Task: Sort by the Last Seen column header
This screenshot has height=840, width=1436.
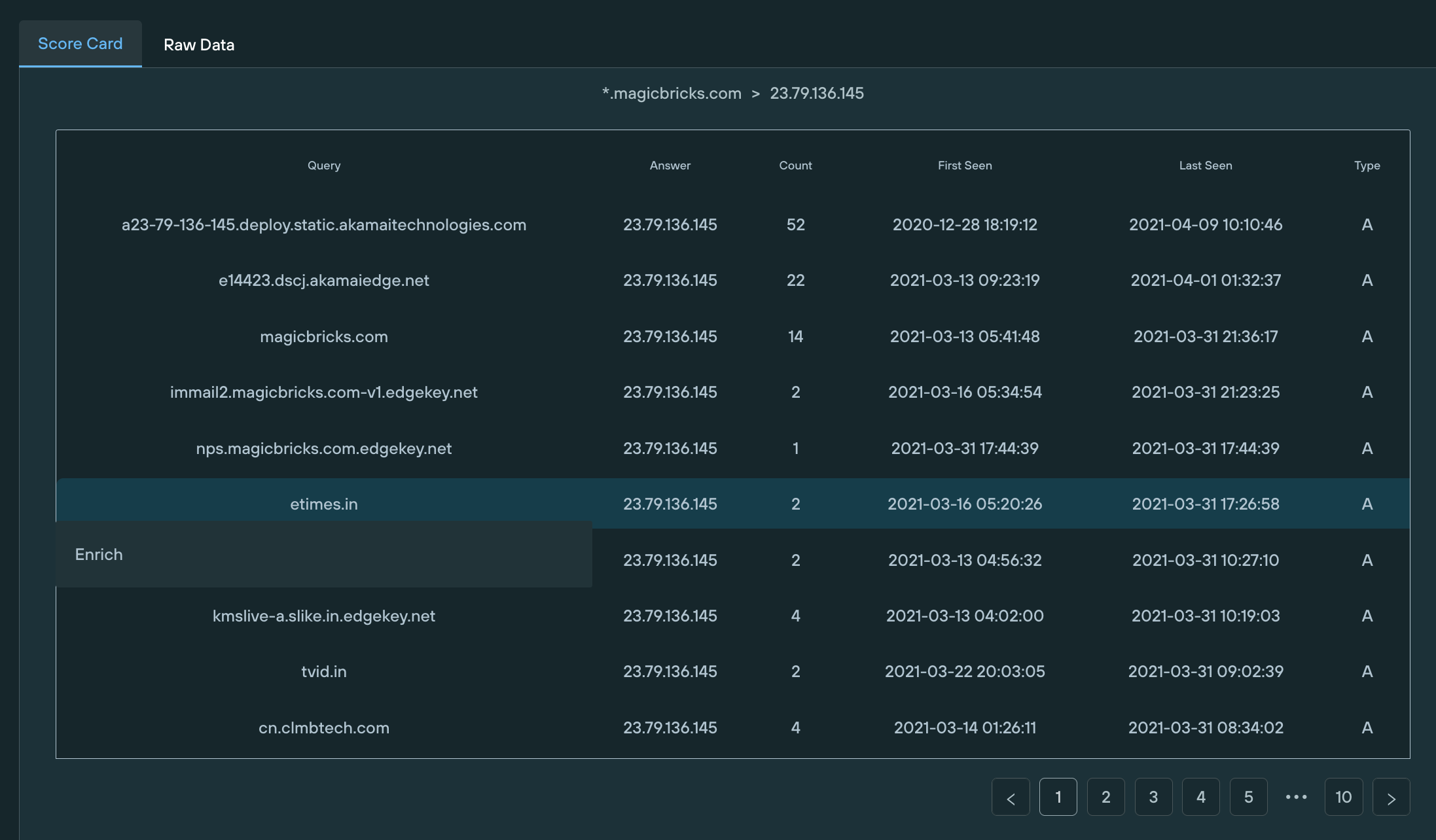Action: coord(1205,166)
